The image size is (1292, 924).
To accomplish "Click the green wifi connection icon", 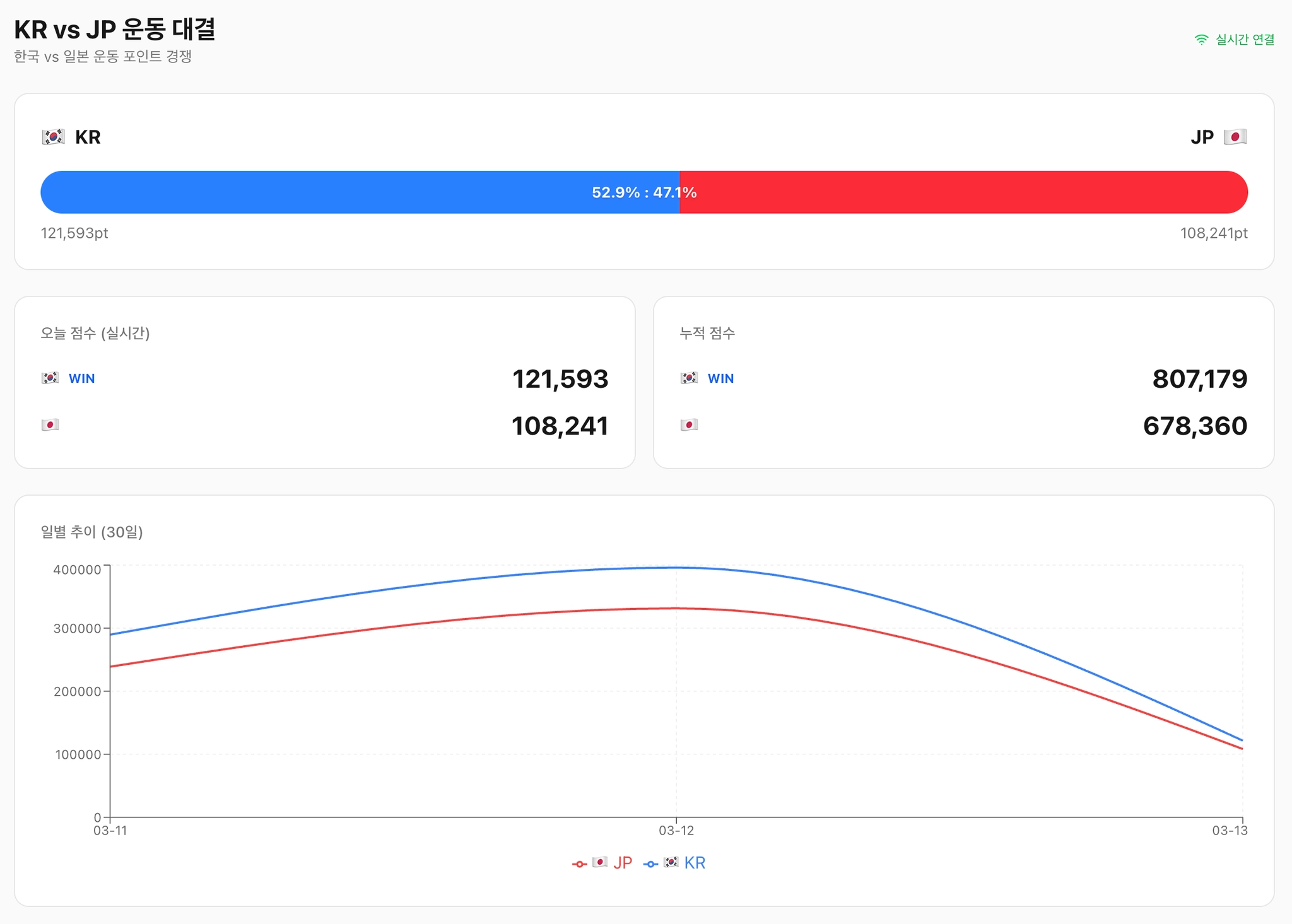I will [1201, 40].
